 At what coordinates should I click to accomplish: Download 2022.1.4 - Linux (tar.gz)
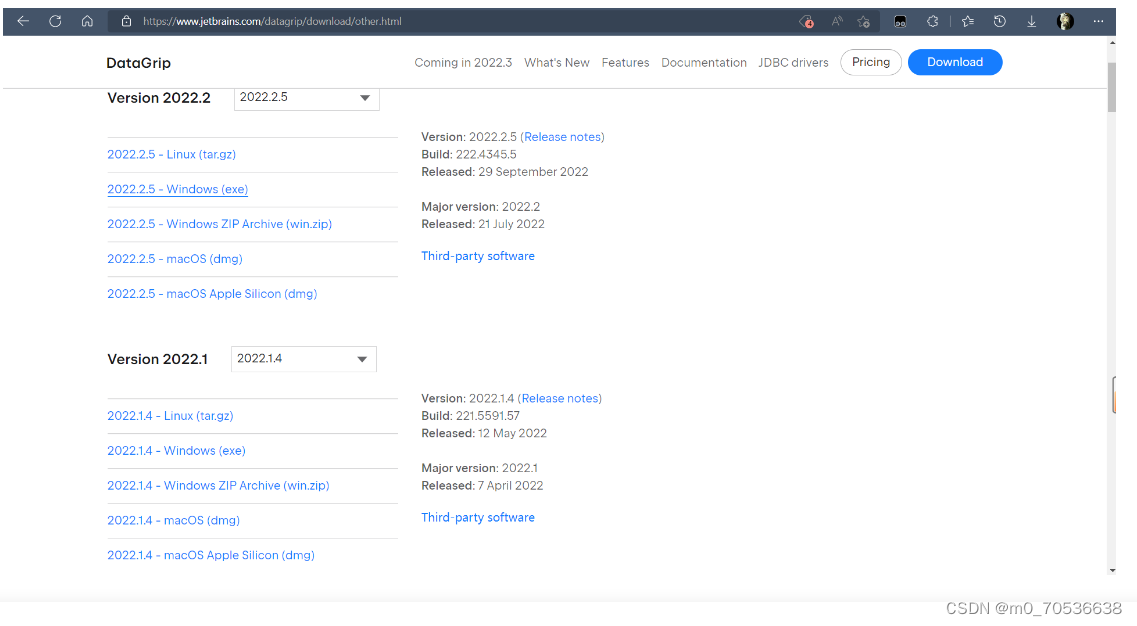tap(170, 416)
